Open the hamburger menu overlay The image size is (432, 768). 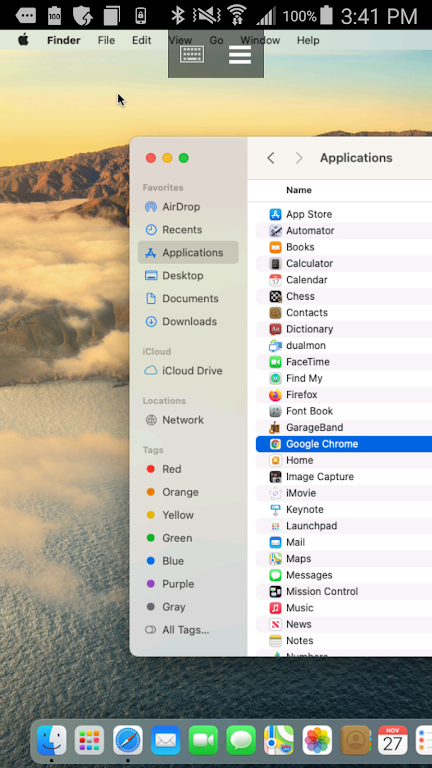(240, 54)
